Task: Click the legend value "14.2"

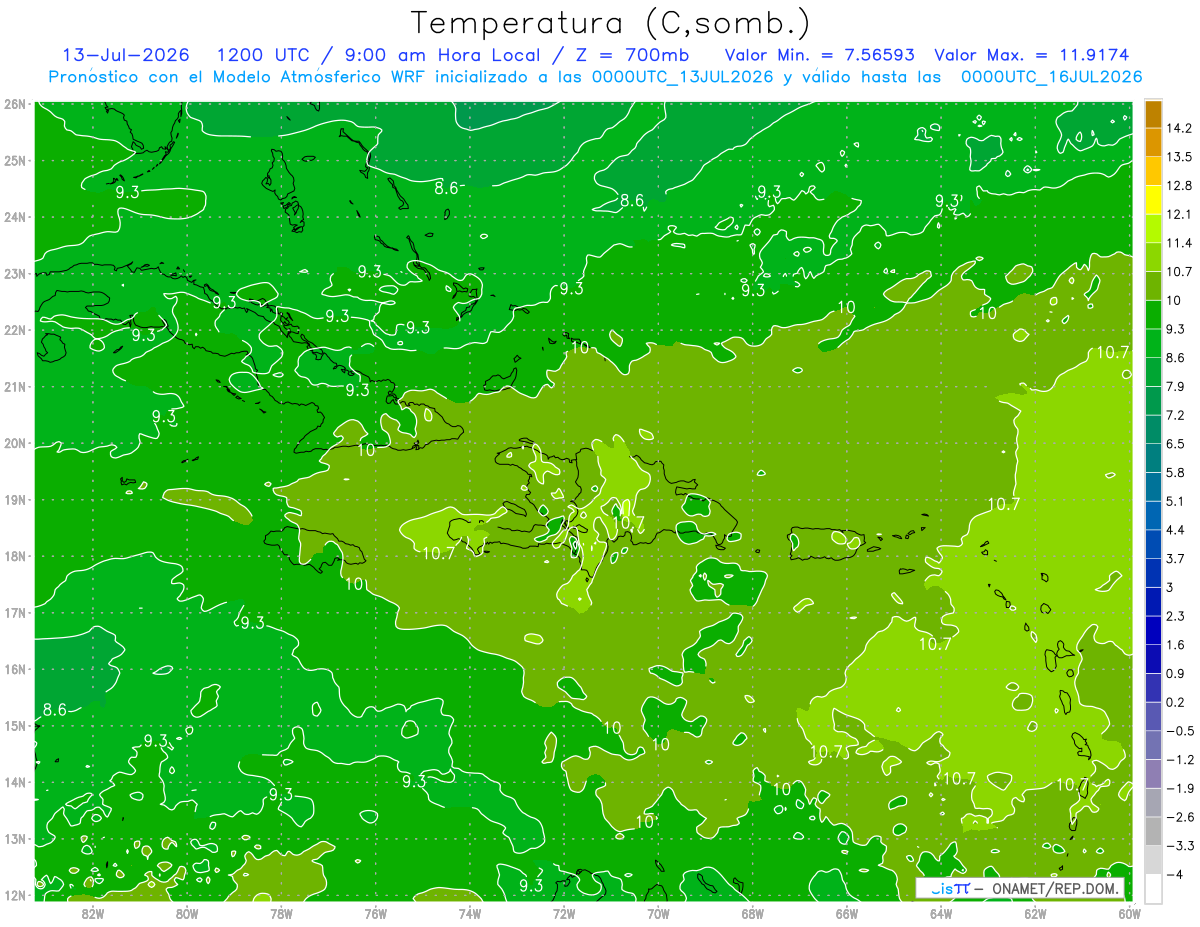Action: tap(1179, 128)
